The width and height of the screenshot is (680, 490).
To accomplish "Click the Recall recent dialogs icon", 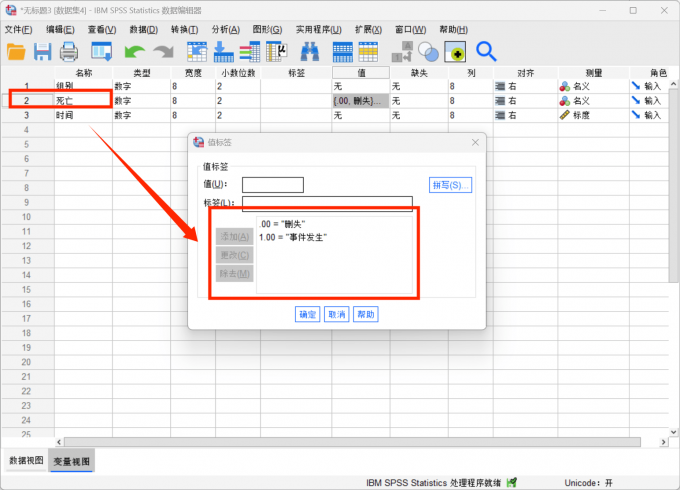I will coord(102,51).
